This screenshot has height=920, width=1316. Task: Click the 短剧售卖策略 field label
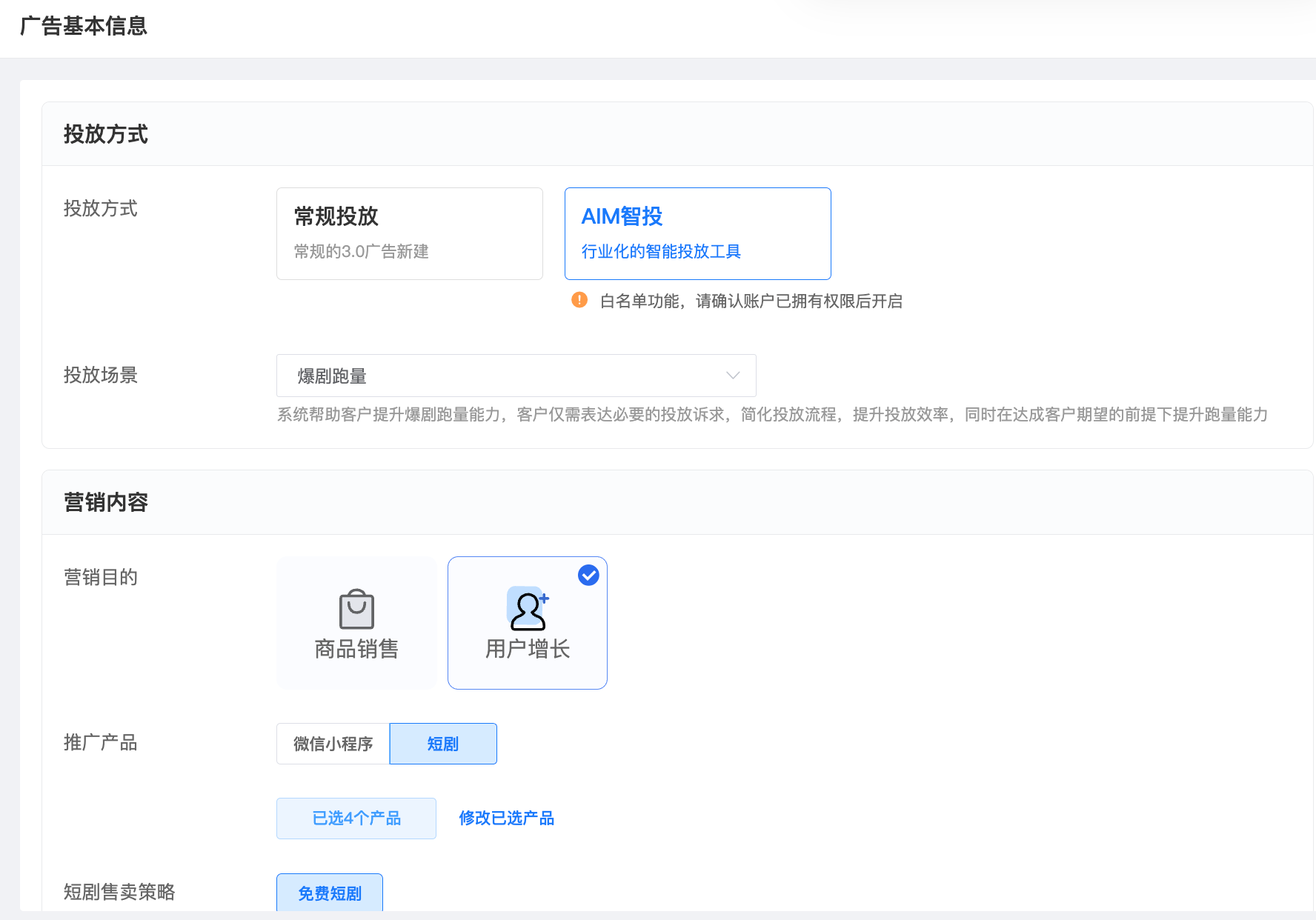(119, 892)
